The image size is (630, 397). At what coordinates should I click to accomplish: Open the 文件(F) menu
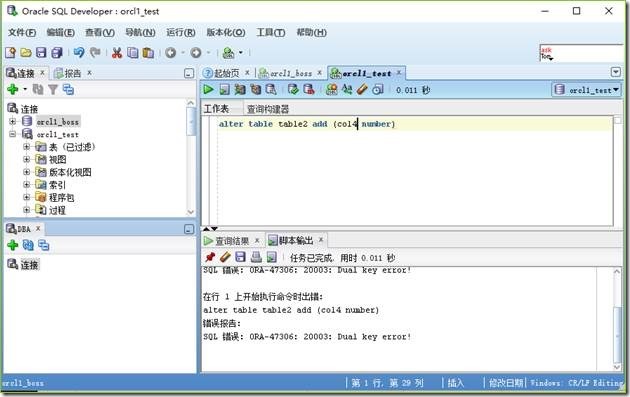point(22,33)
